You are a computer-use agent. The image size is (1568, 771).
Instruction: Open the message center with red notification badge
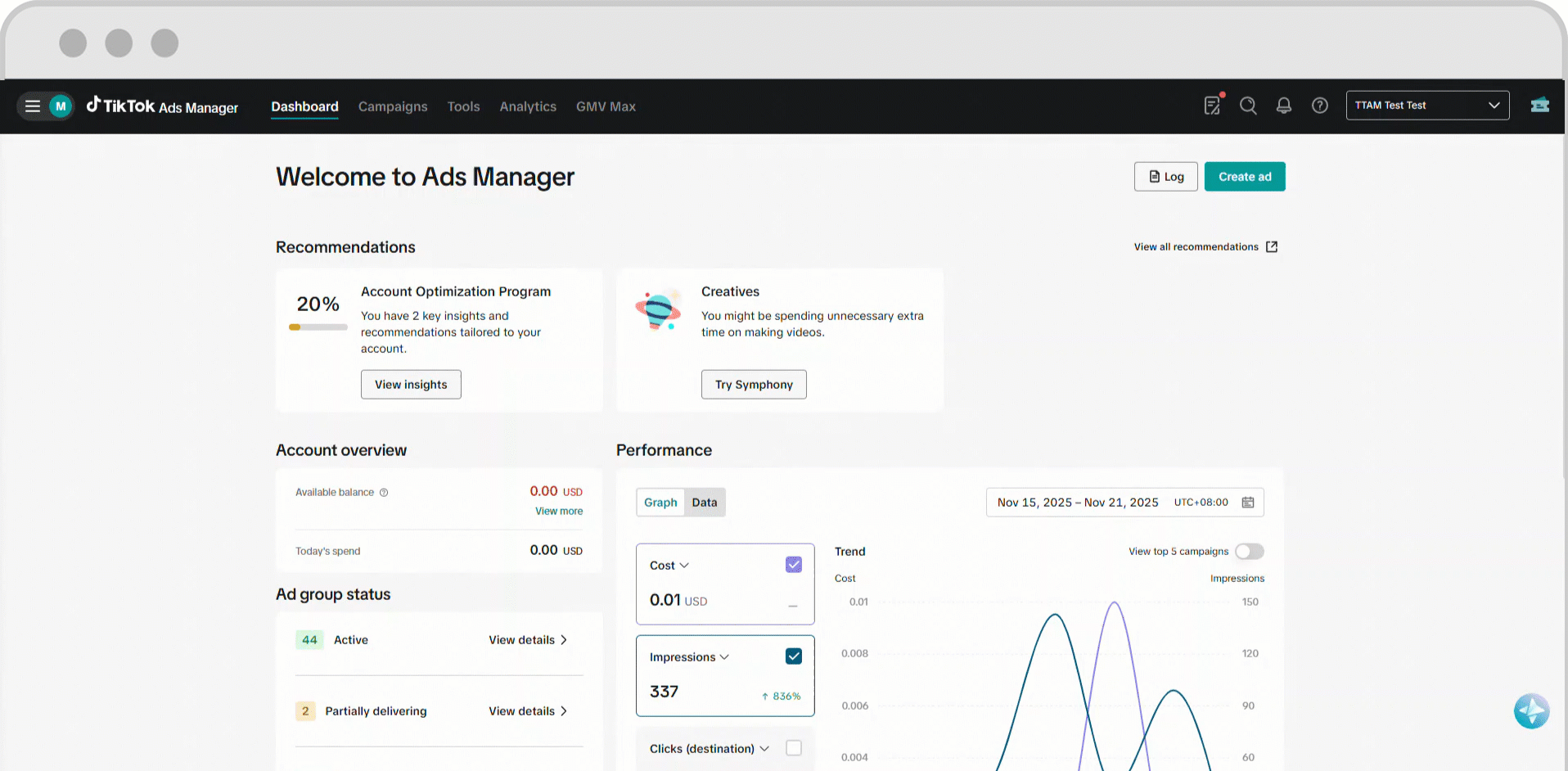point(1212,106)
